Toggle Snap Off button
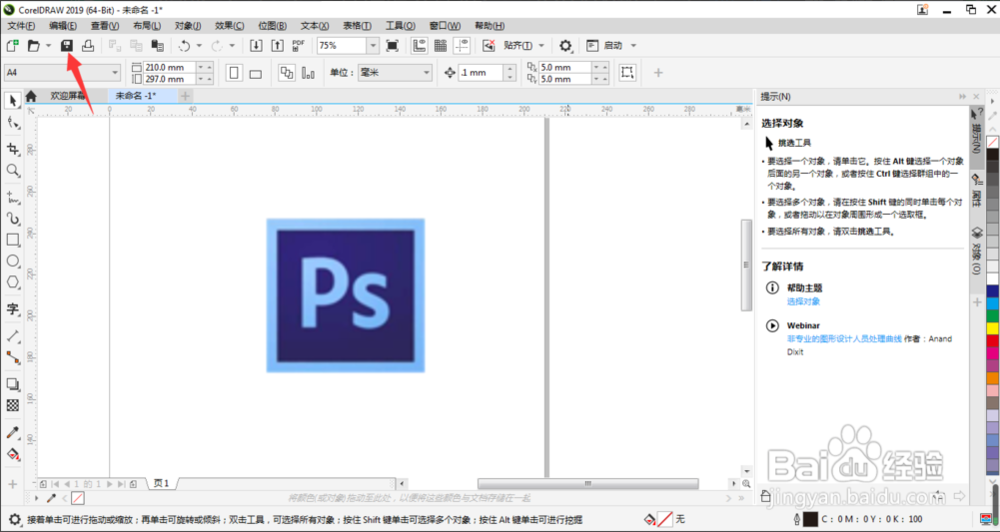Screen dimensions: 1000x532 [489, 45]
